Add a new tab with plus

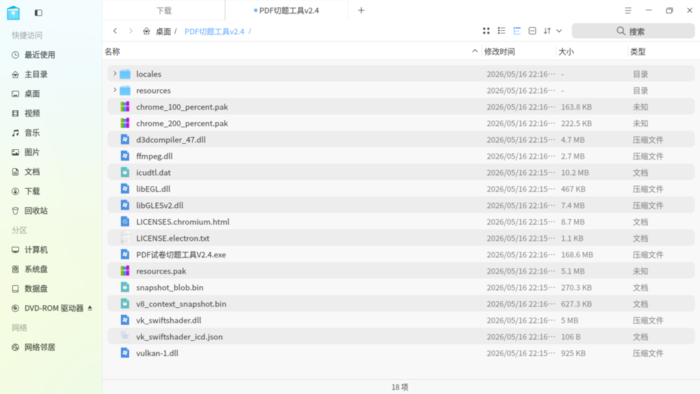[x=361, y=10]
